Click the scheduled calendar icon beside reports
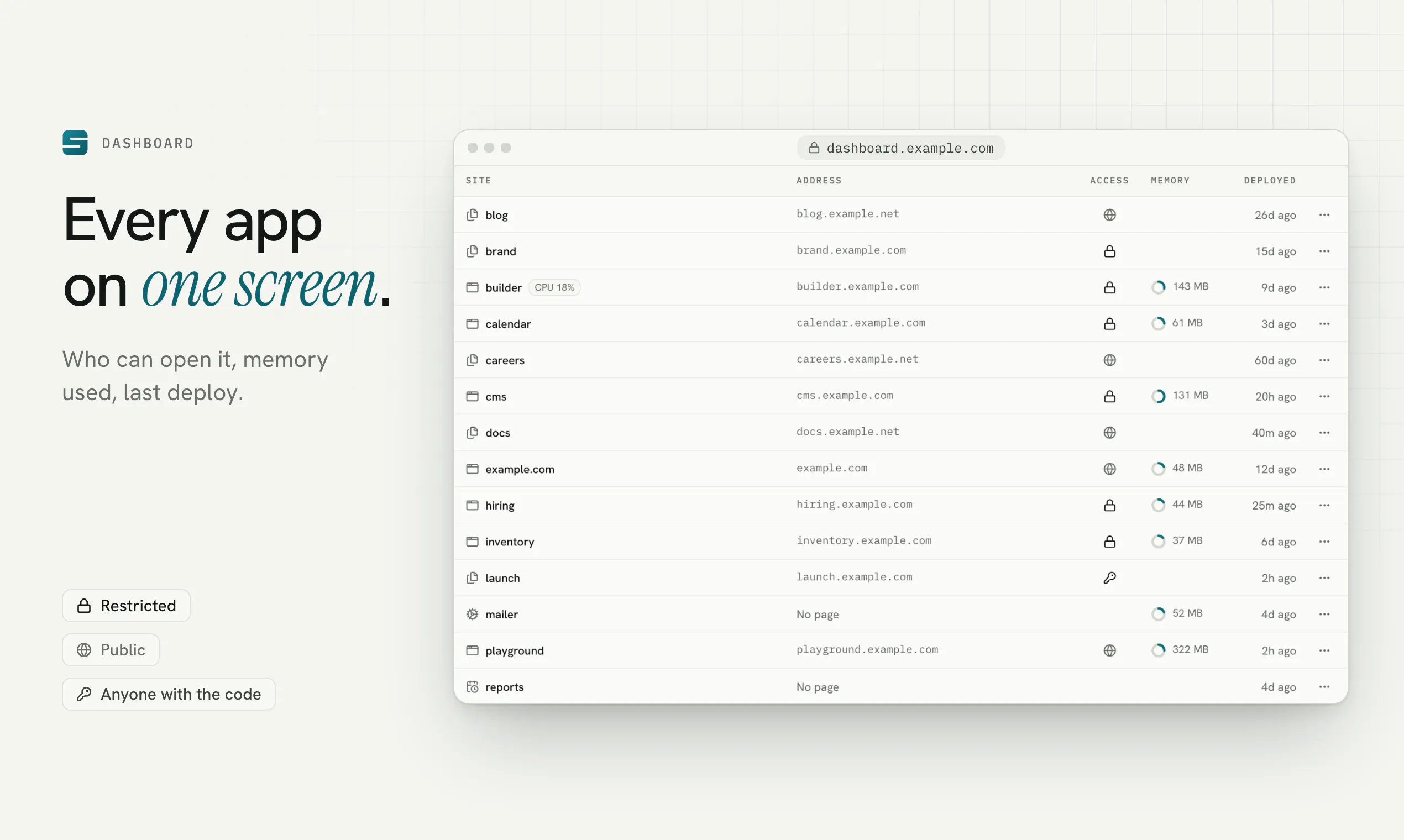Viewport: 1404px width, 840px height. 472,686
